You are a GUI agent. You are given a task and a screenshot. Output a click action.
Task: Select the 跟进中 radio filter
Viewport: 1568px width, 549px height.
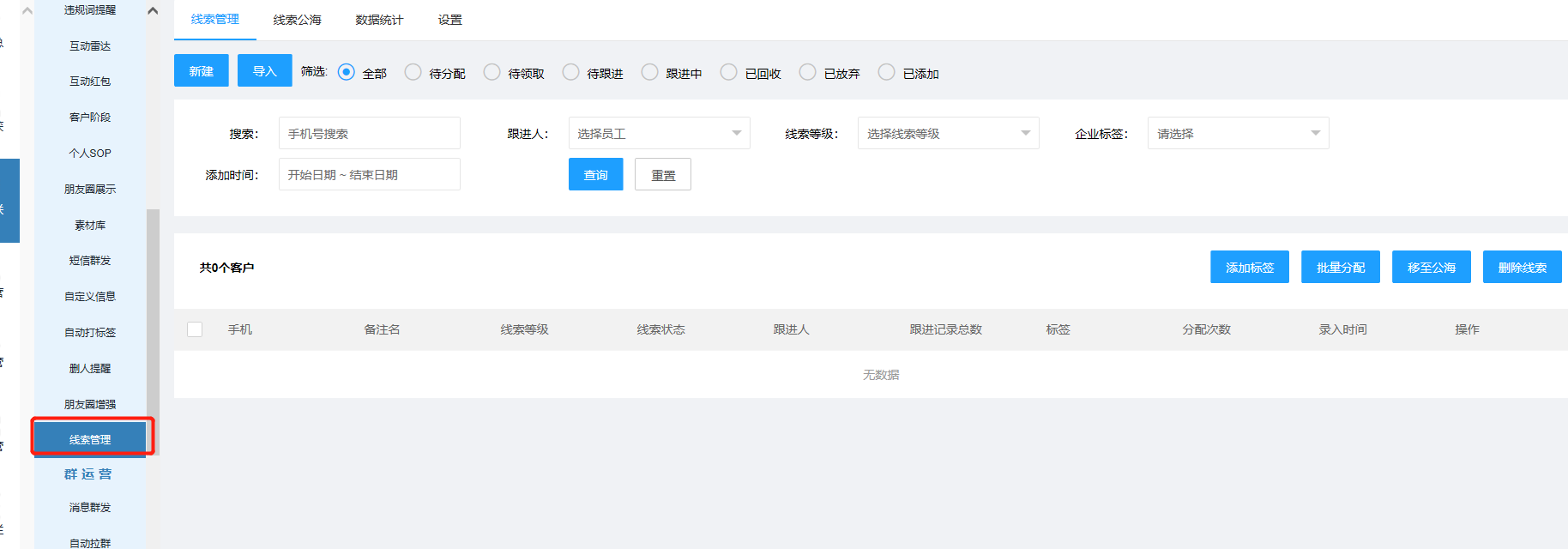(650, 73)
